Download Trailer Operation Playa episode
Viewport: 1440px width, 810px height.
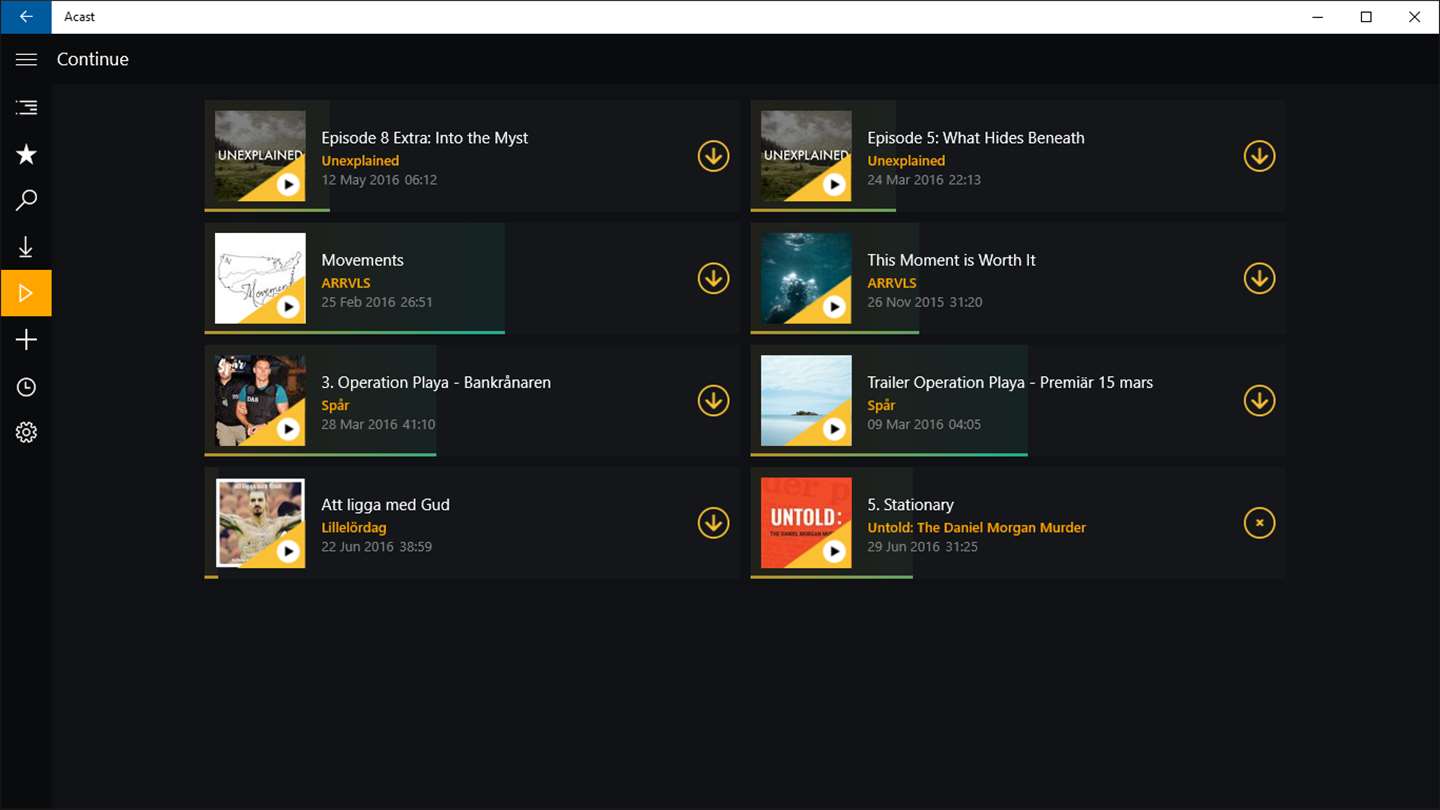[x=1259, y=401]
